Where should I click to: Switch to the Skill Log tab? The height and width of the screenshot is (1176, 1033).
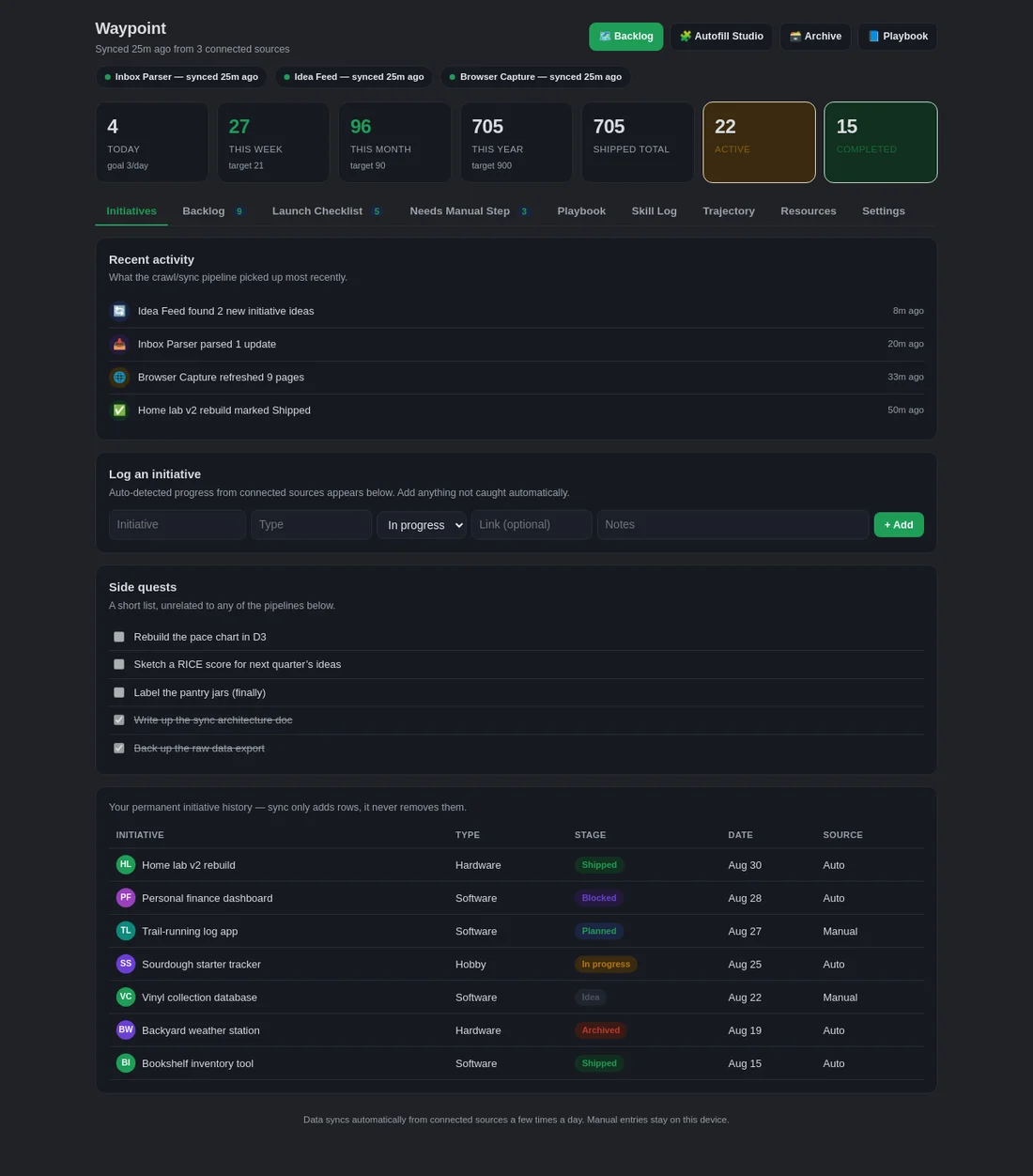(655, 211)
